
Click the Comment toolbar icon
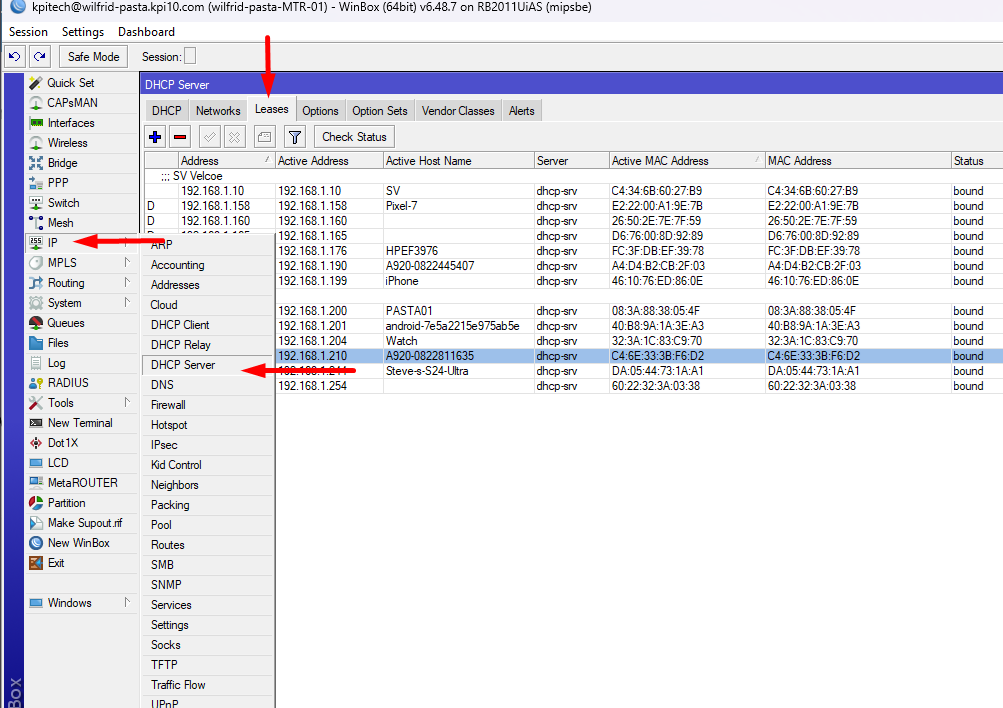click(x=264, y=137)
